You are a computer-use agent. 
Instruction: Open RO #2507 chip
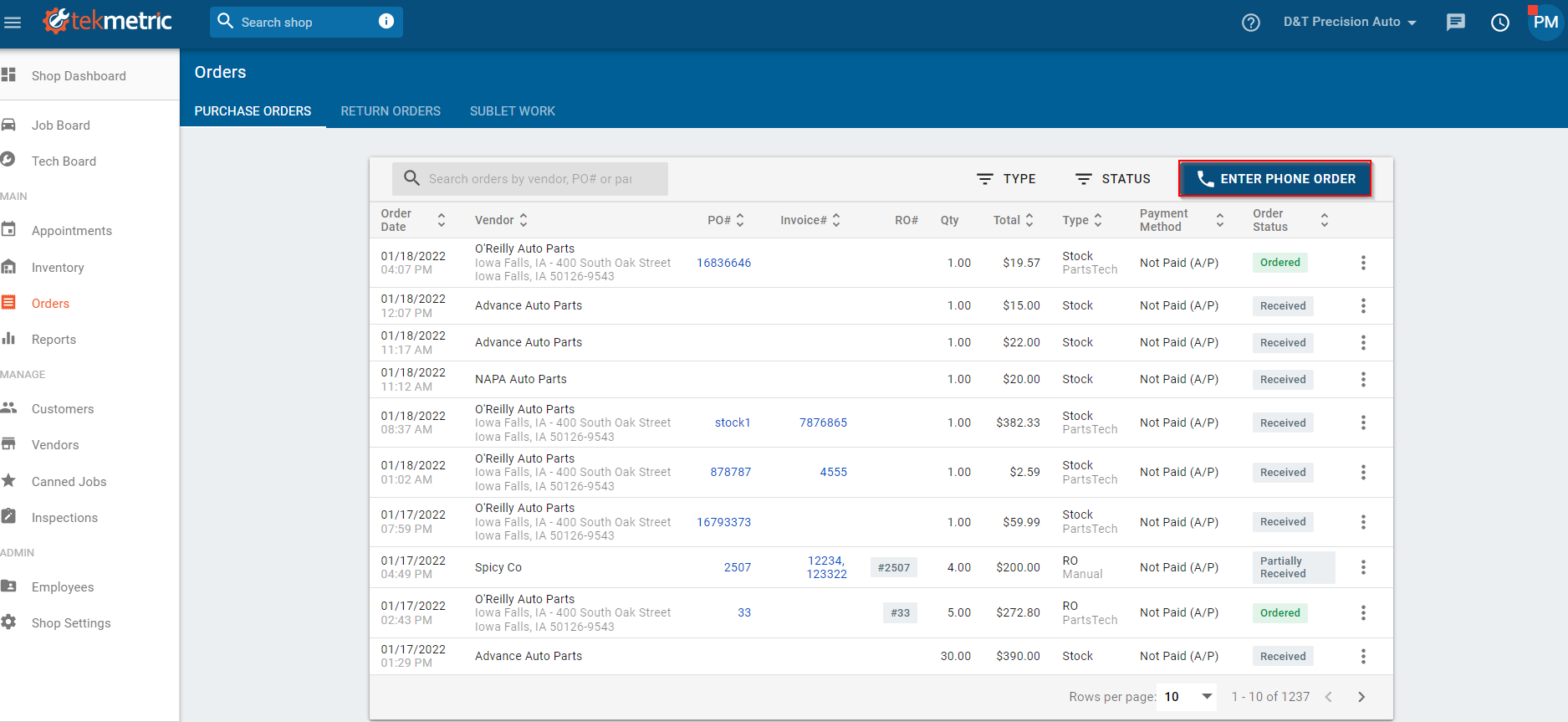click(894, 567)
